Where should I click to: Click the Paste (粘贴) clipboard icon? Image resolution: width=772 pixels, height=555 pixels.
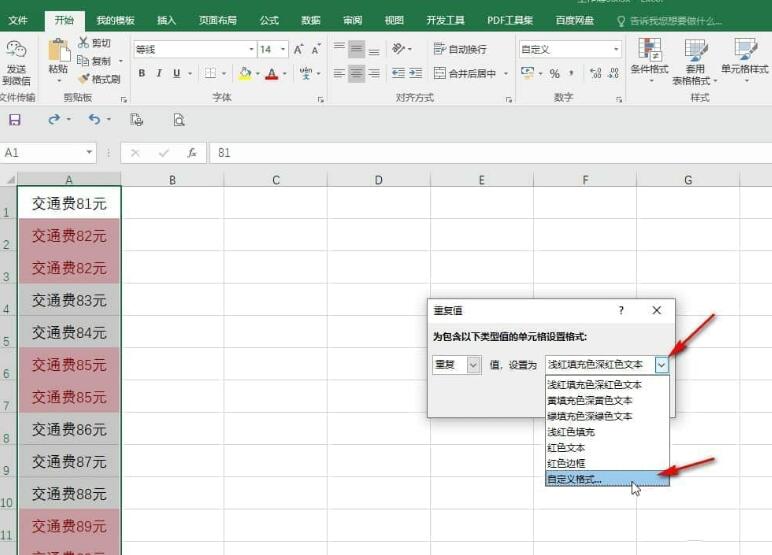pos(58,56)
